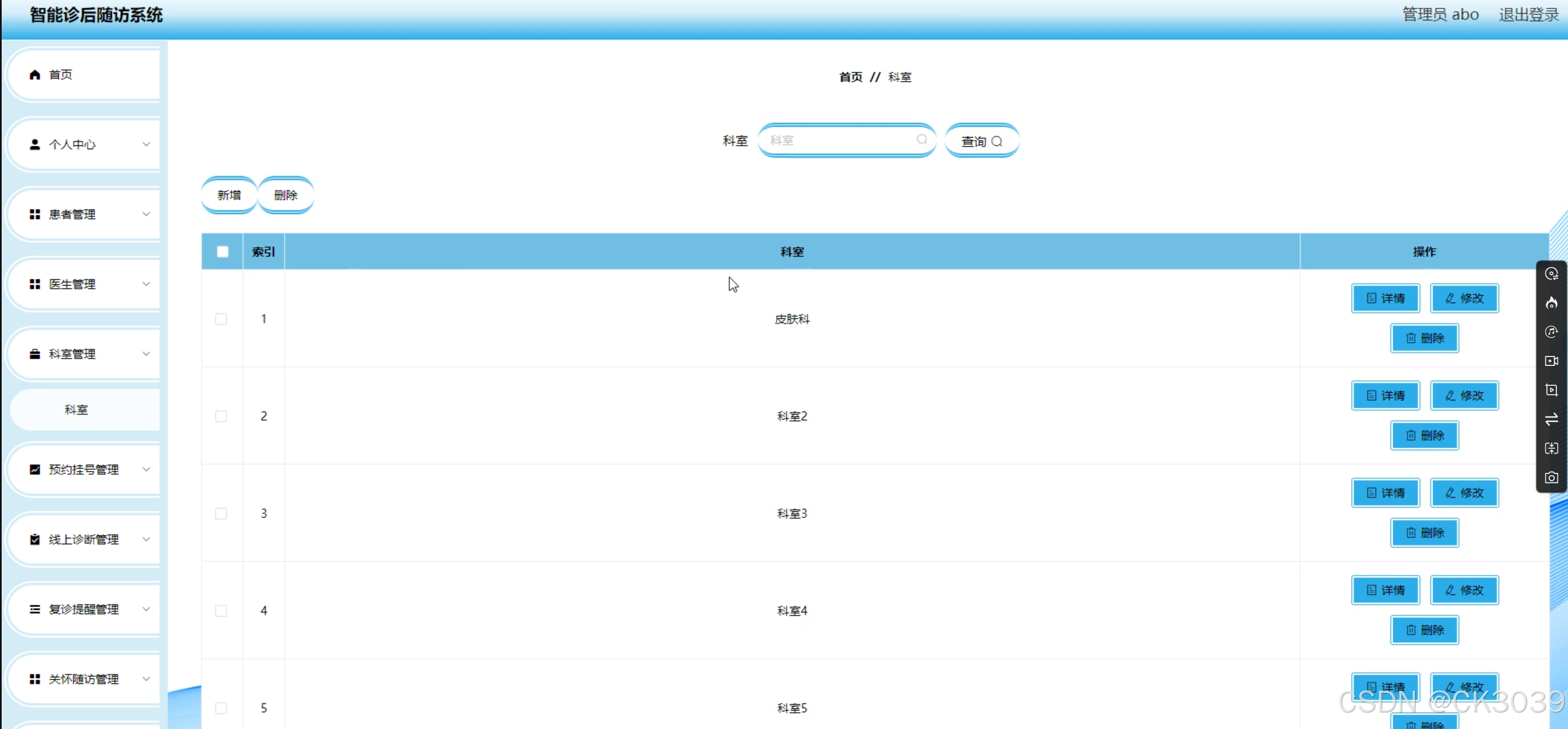Click the video camera record icon in the side toolbar
1568x729 pixels.
[x=1551, y=361]
